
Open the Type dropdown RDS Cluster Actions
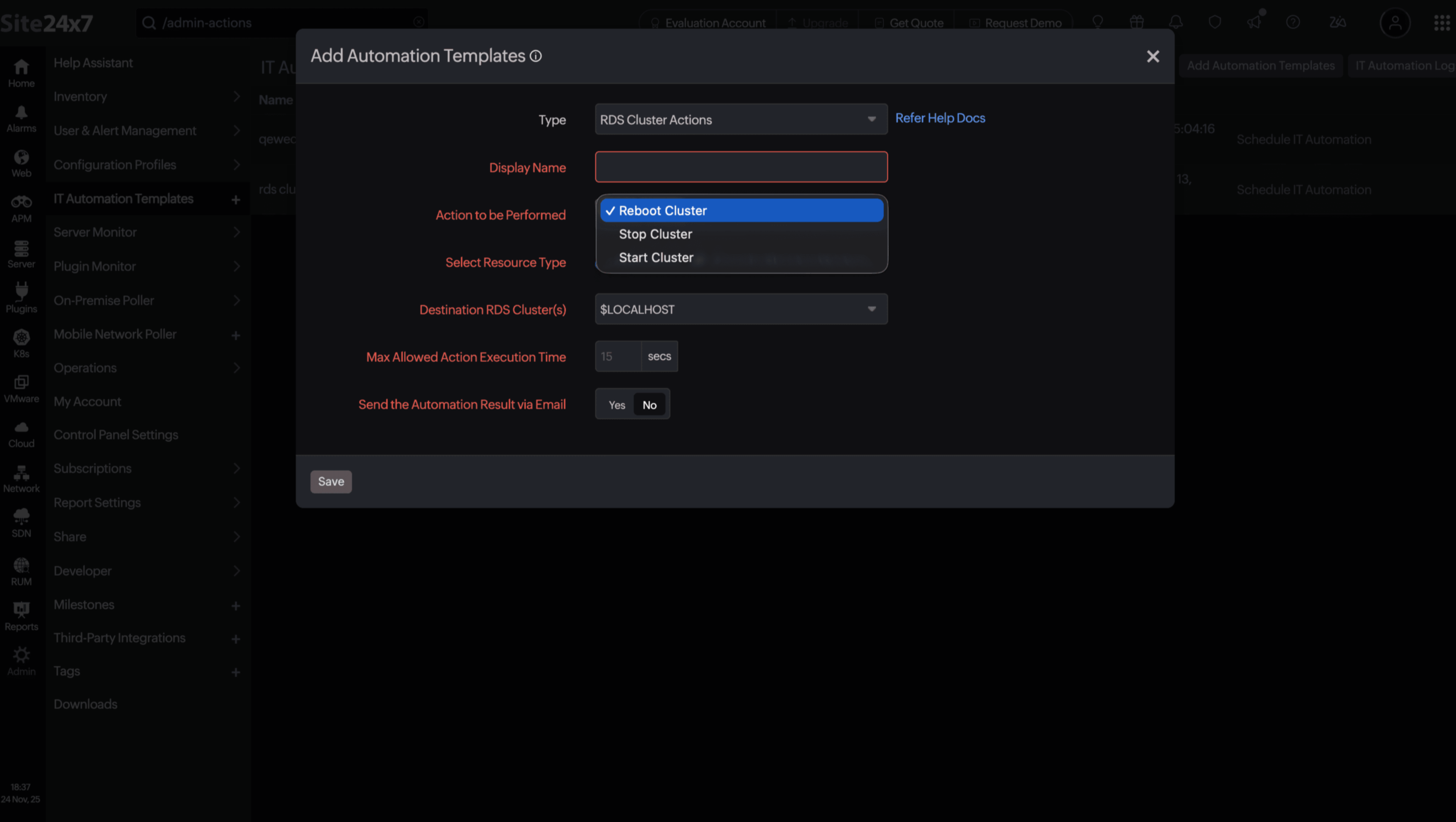coord(740,119)
